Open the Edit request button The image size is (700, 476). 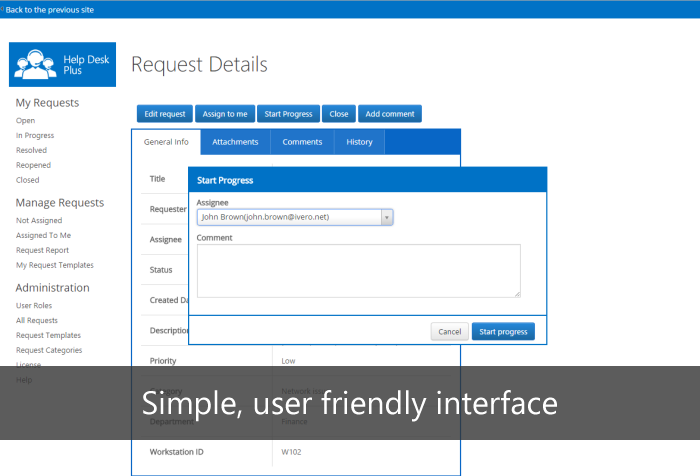tap(165, 114)
